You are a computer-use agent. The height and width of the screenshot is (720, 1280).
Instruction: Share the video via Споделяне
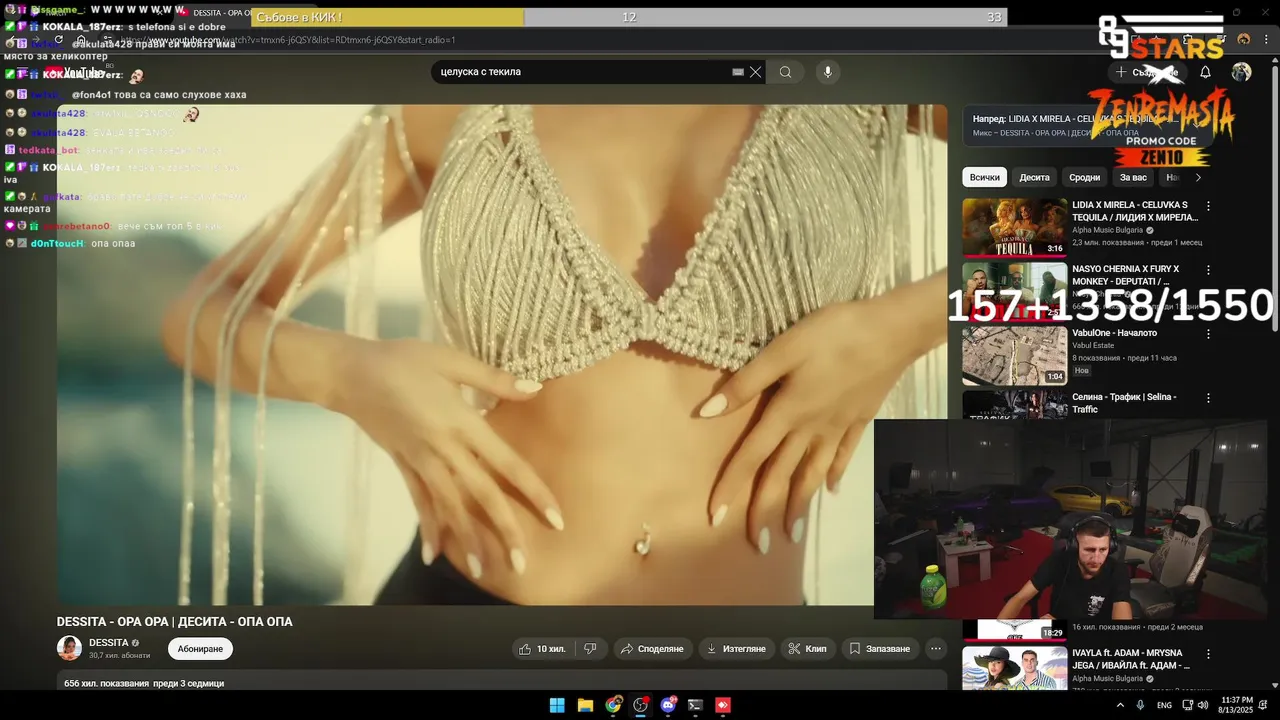point(652,649)
